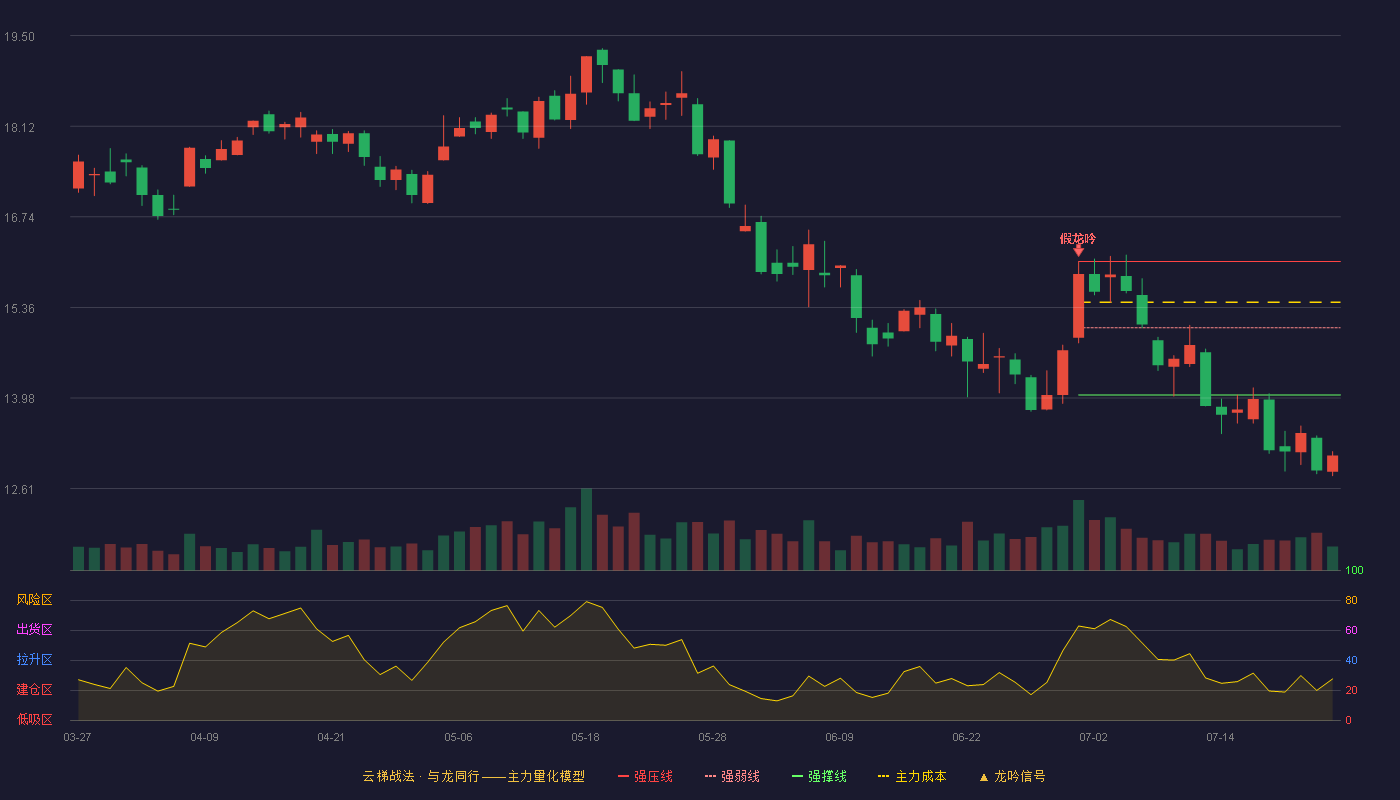The image size is (1400, 800).
Task: Click the 04-21 date label
Action: click(x=331, y=737)
